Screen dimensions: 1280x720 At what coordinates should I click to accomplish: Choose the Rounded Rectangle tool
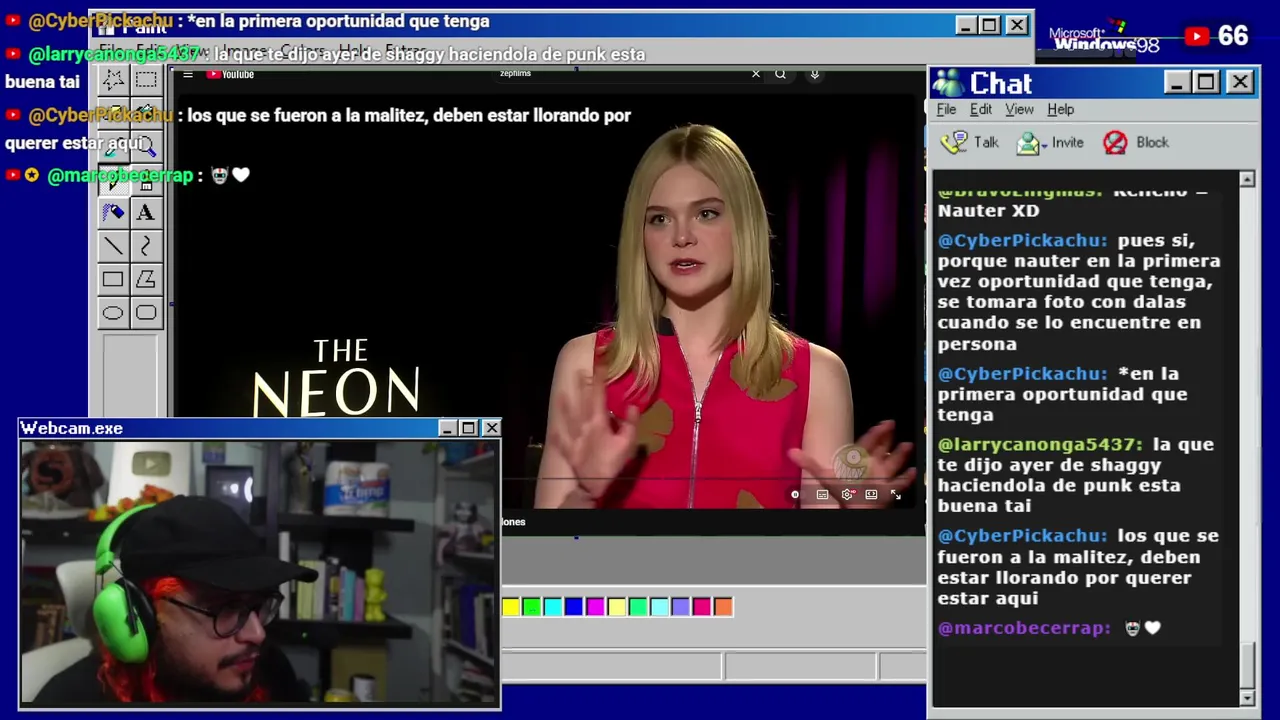[146, 313]
